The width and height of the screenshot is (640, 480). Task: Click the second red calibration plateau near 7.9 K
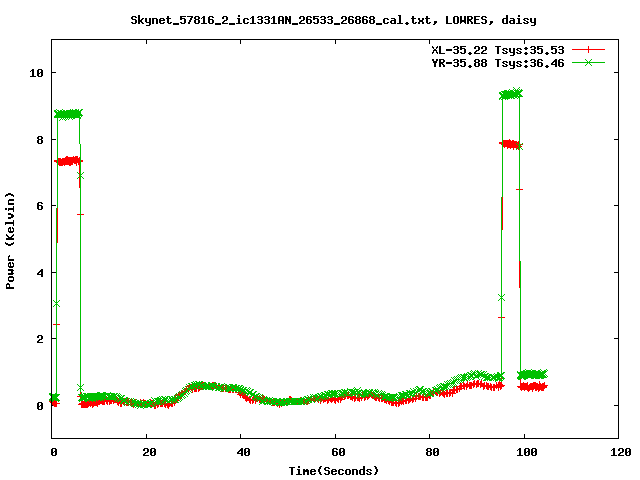pos(510,144)
